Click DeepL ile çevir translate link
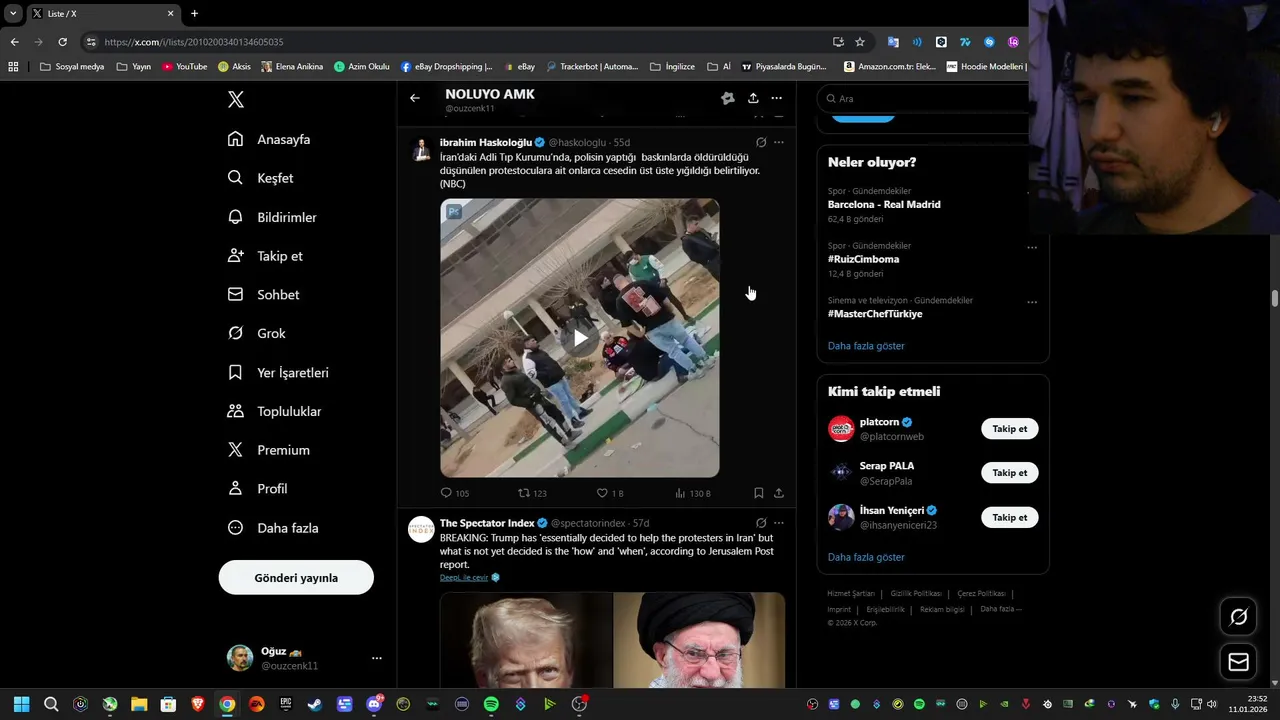 pyautogui.click(x=464, y=578)
